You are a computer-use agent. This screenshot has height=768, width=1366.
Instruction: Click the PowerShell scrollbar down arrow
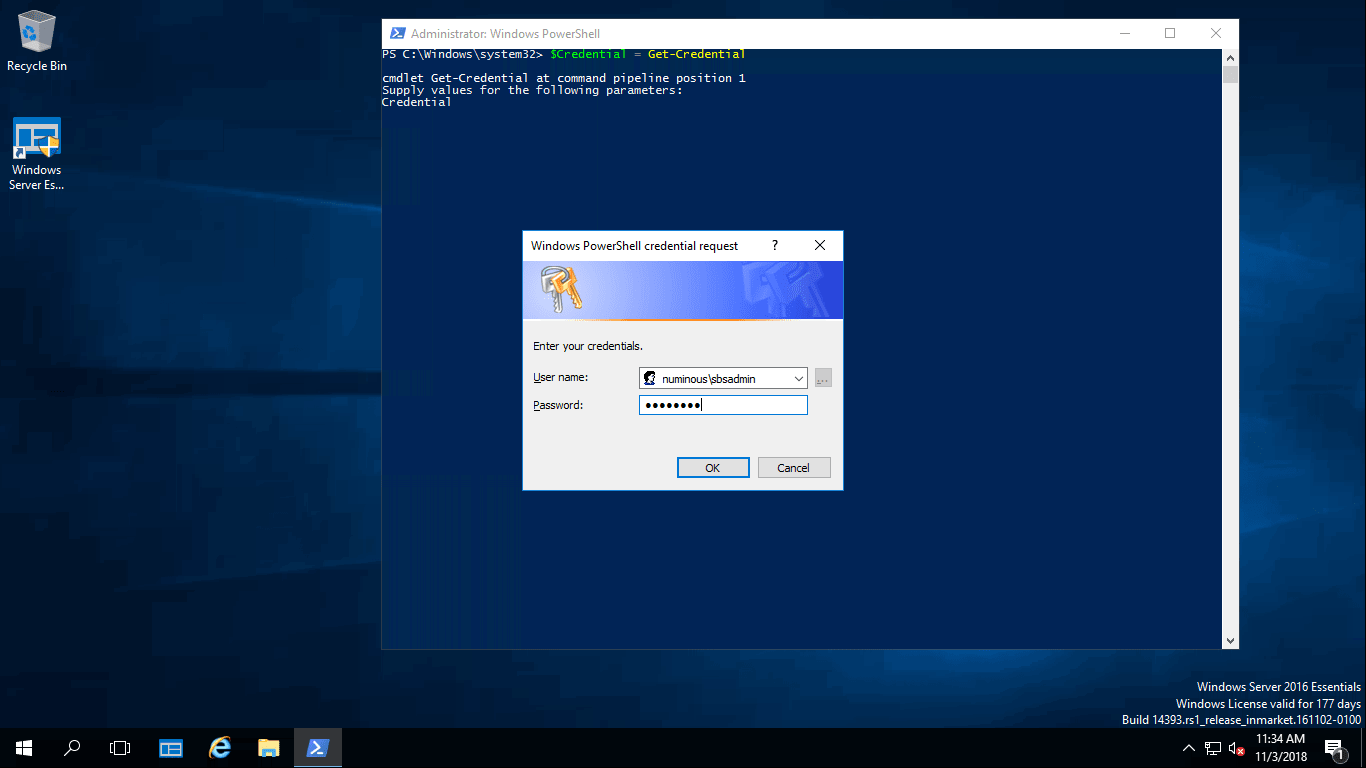point(1230,640)
